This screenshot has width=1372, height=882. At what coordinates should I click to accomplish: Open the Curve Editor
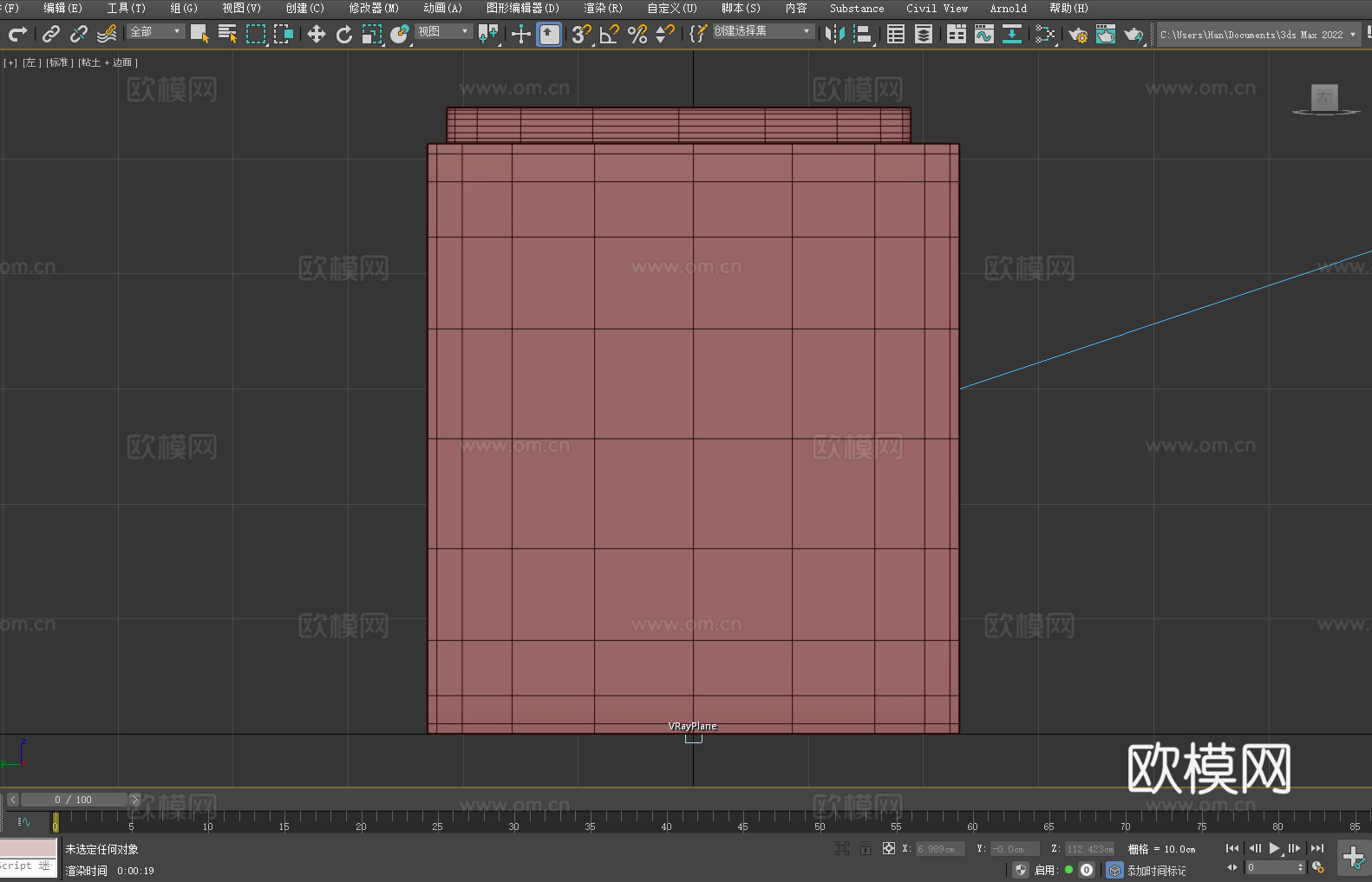(x=984, y=34)
